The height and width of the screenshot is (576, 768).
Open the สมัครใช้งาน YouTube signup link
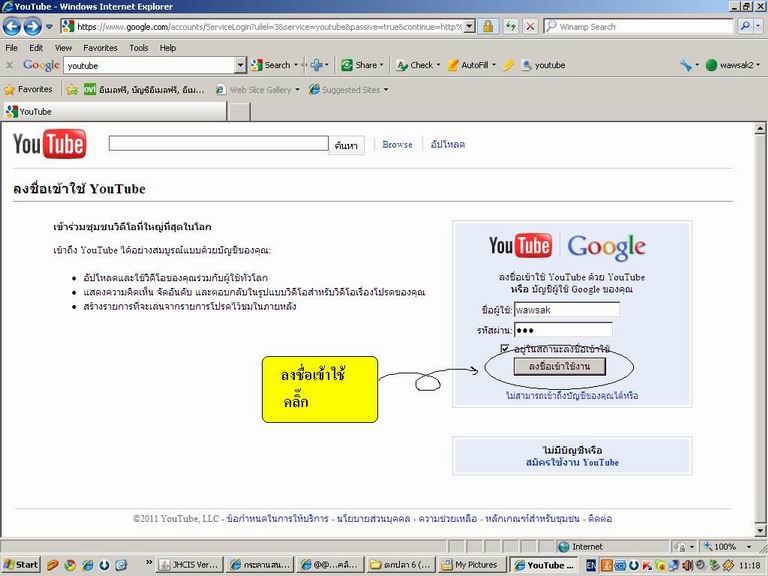[572, 462]
